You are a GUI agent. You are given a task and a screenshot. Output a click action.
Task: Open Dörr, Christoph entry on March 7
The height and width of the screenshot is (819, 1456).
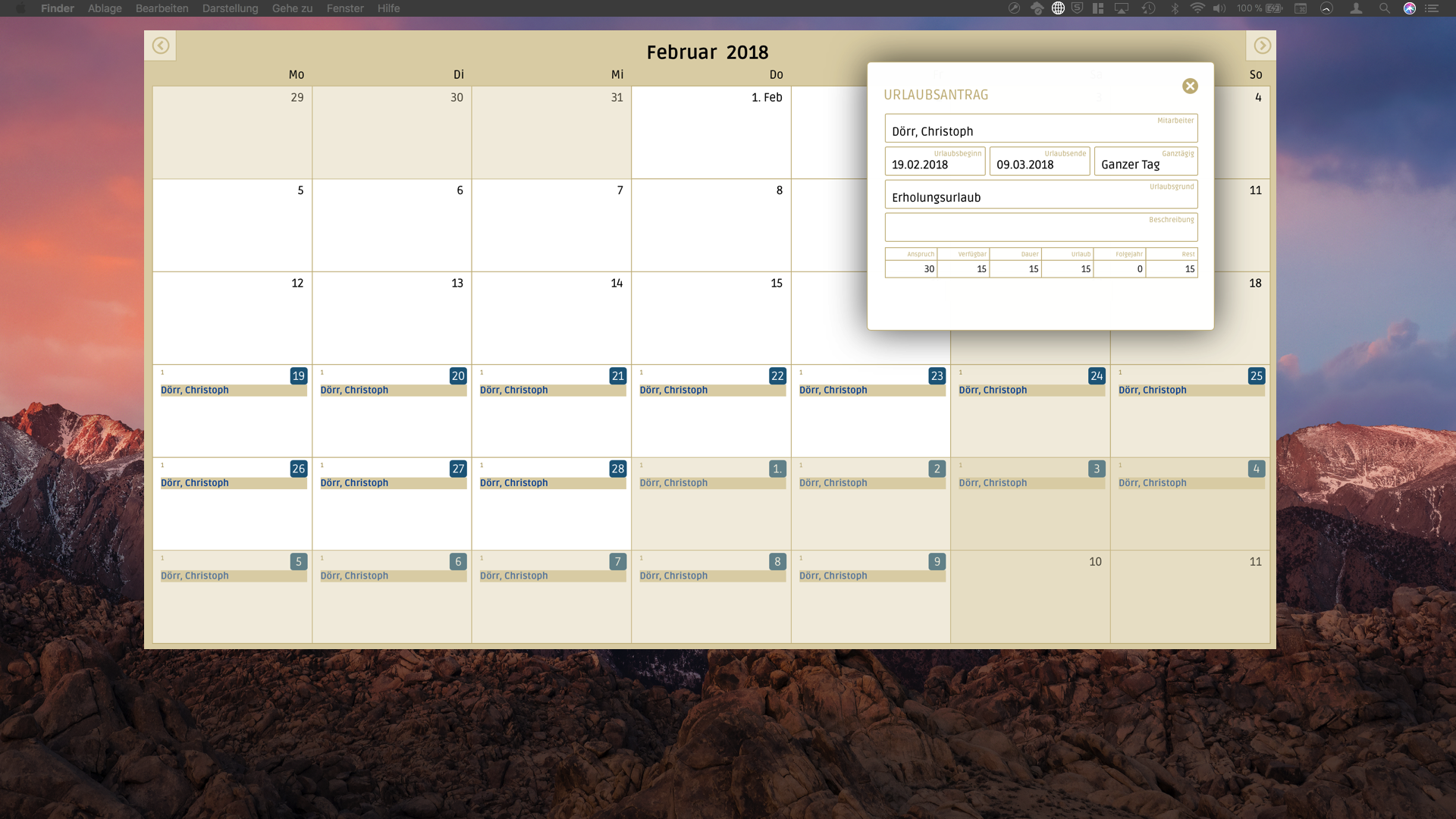click(x=553, y=576)
